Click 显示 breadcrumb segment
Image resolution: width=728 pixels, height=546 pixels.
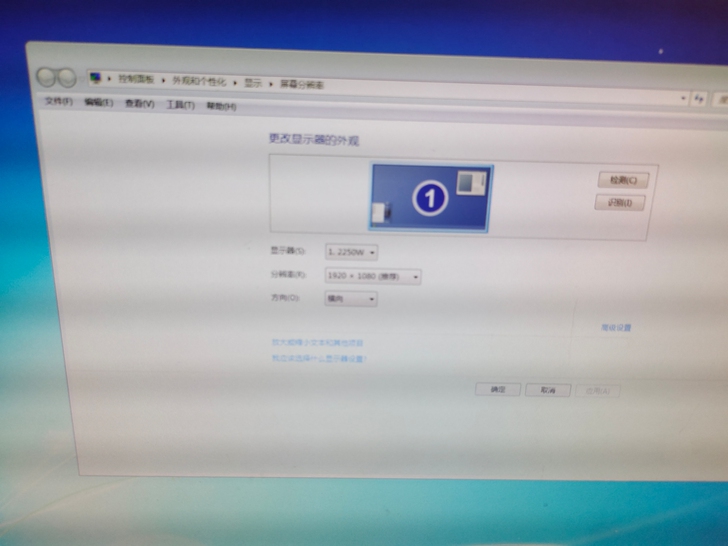253,83
